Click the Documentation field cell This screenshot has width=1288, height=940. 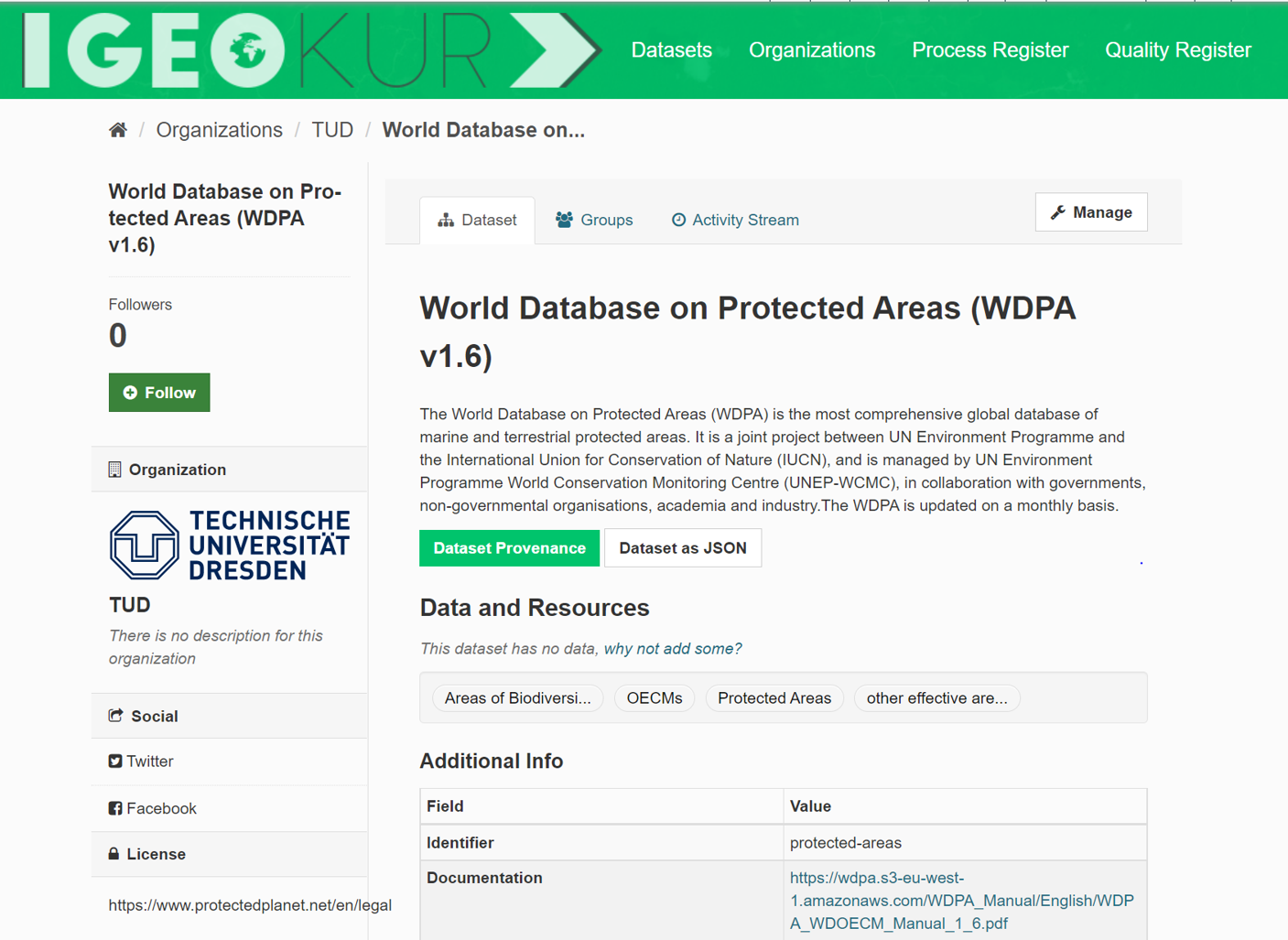pyautogui.click(x=601, y=901)
